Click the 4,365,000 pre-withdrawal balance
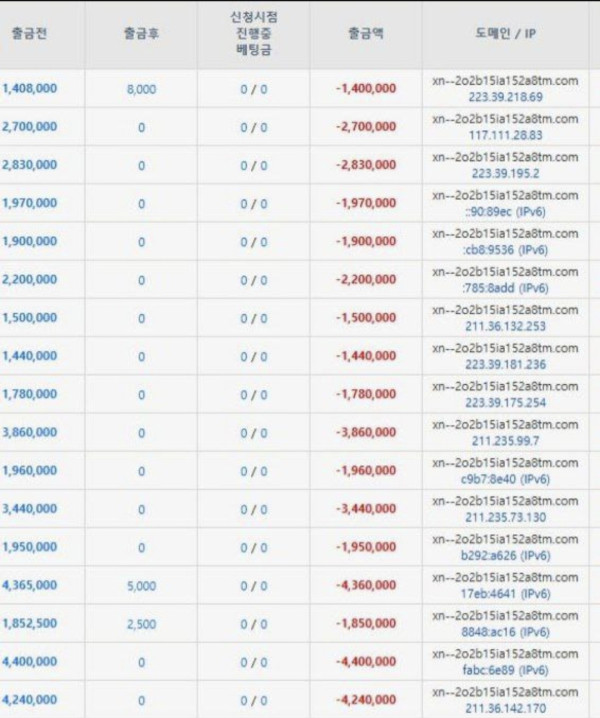The image size is (600, 718). pos(30,586)
